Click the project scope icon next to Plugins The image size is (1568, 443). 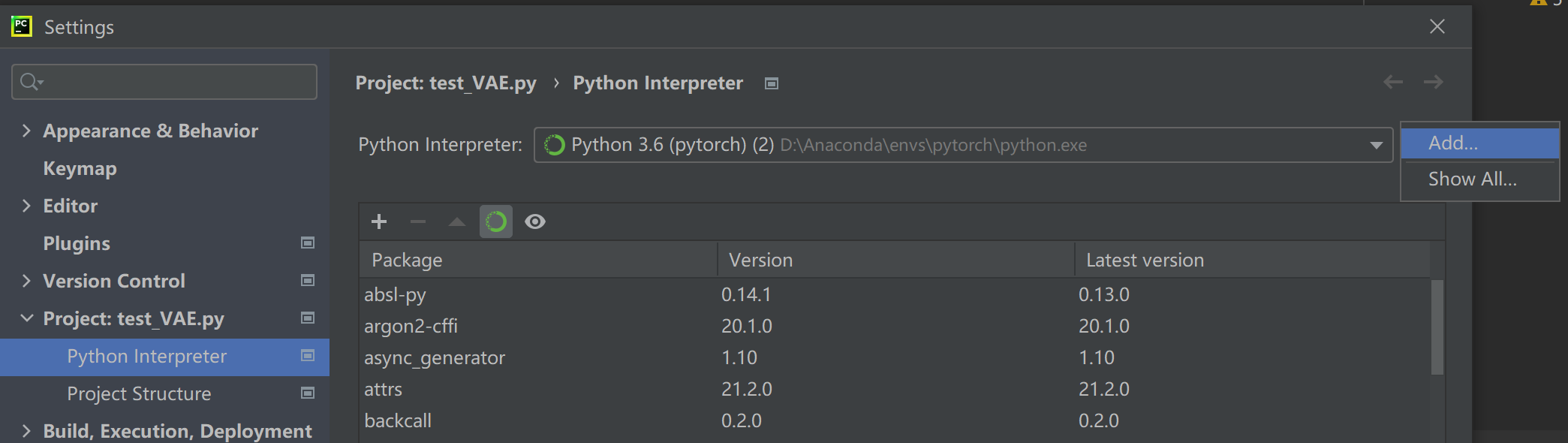tap(308, 243)
